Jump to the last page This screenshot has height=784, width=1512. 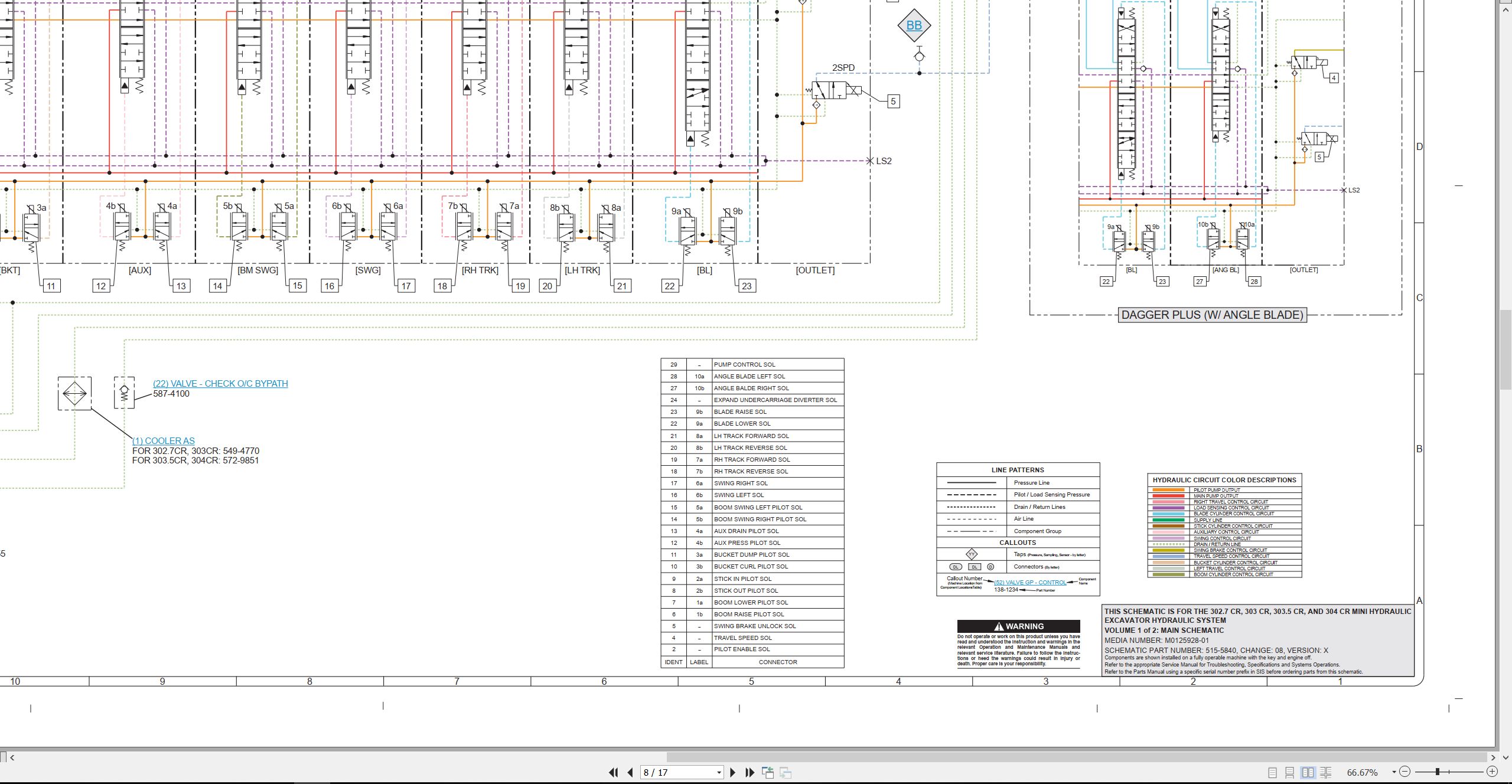coord(750,772)
